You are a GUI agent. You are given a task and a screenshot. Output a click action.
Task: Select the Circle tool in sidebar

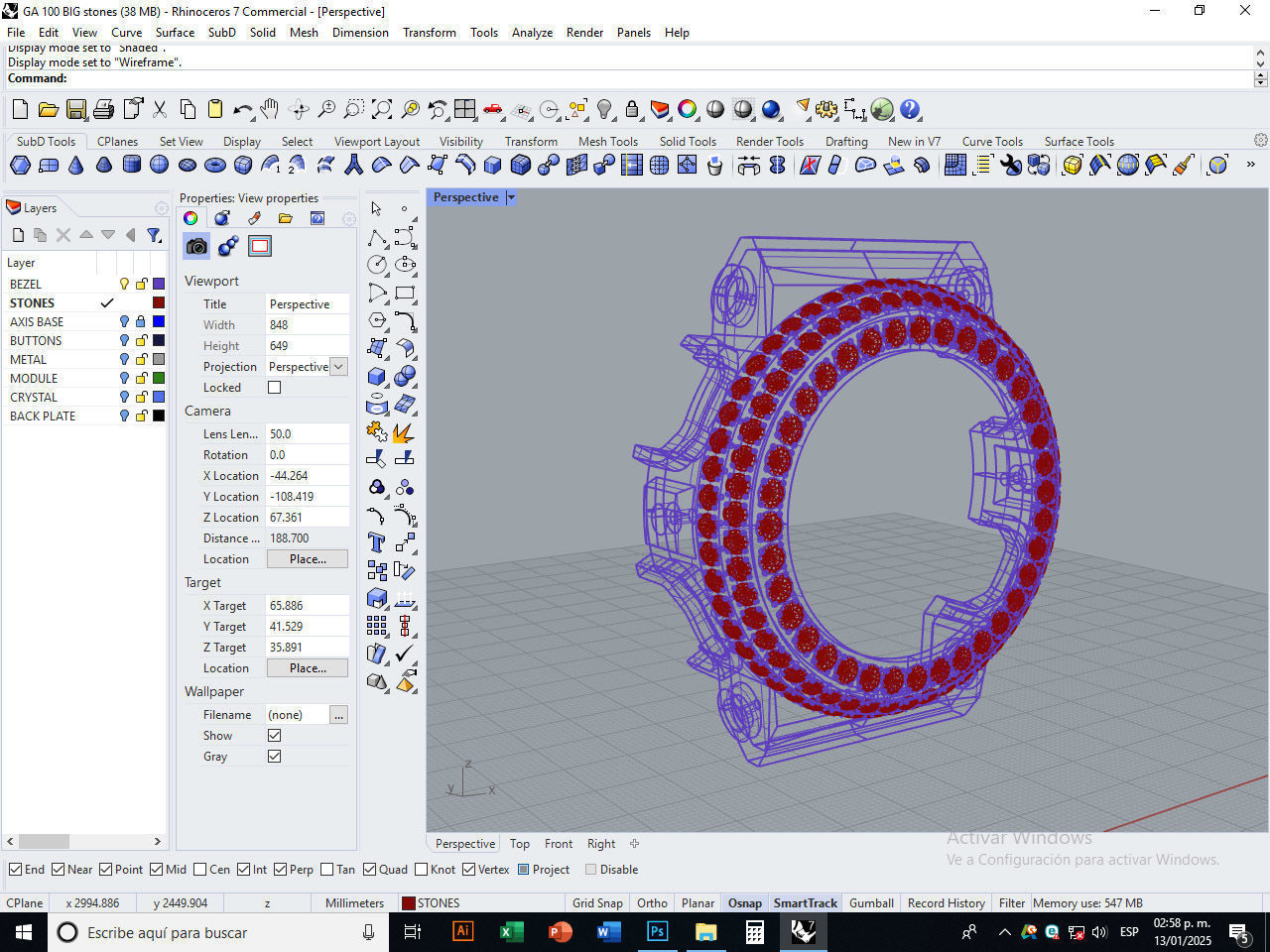(x=377, y=265)
